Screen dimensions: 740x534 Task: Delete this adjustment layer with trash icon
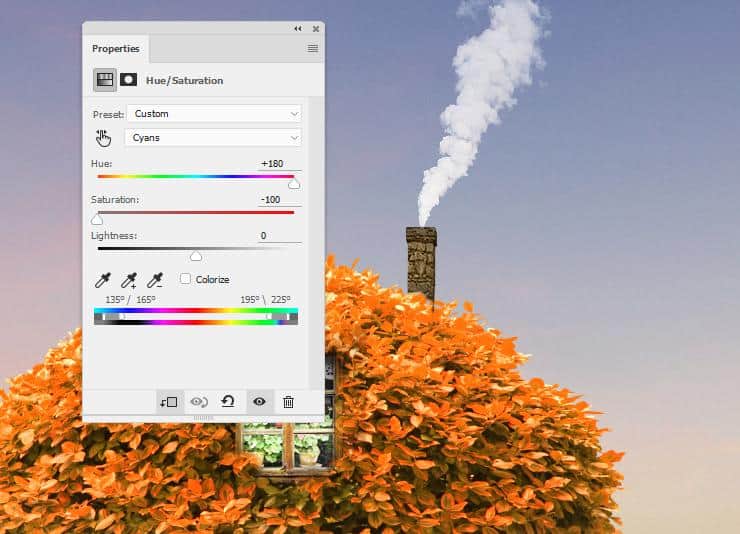click(x=288, y=402)
